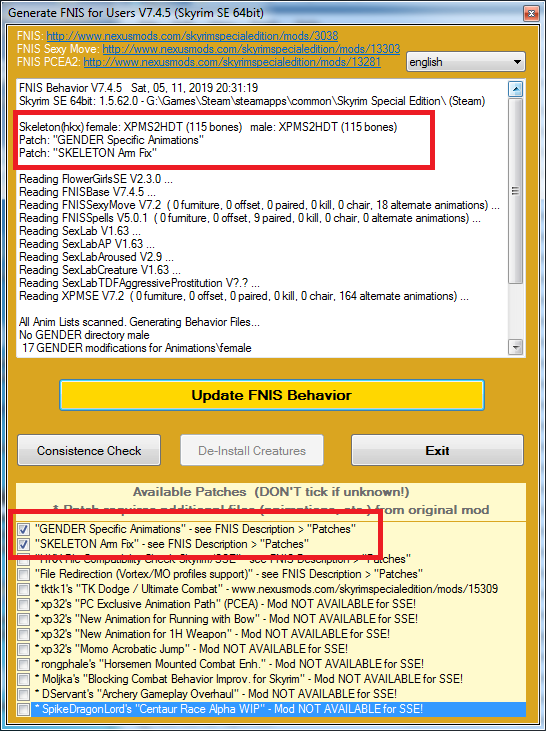Click the 'Skyrim SE 64bit: 1.5.62.0' path line
Viewport: 546px width, 731px height.
click(x=252, y=101)
